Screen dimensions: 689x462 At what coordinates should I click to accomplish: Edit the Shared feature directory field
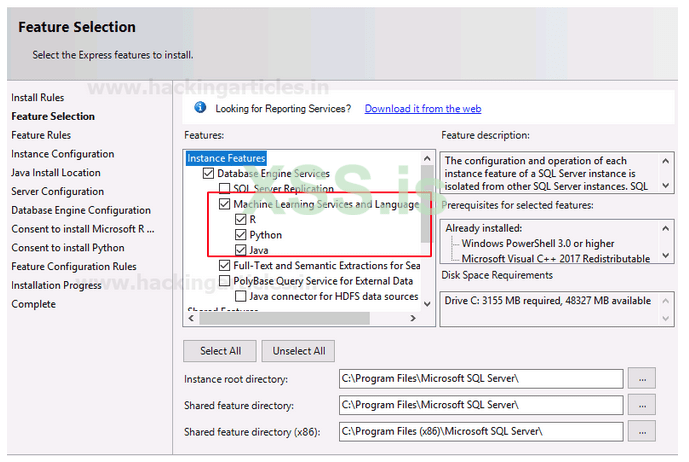click(481, 405)
